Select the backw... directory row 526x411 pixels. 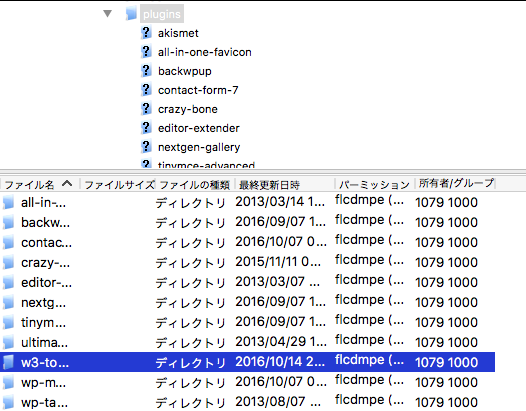247,222
